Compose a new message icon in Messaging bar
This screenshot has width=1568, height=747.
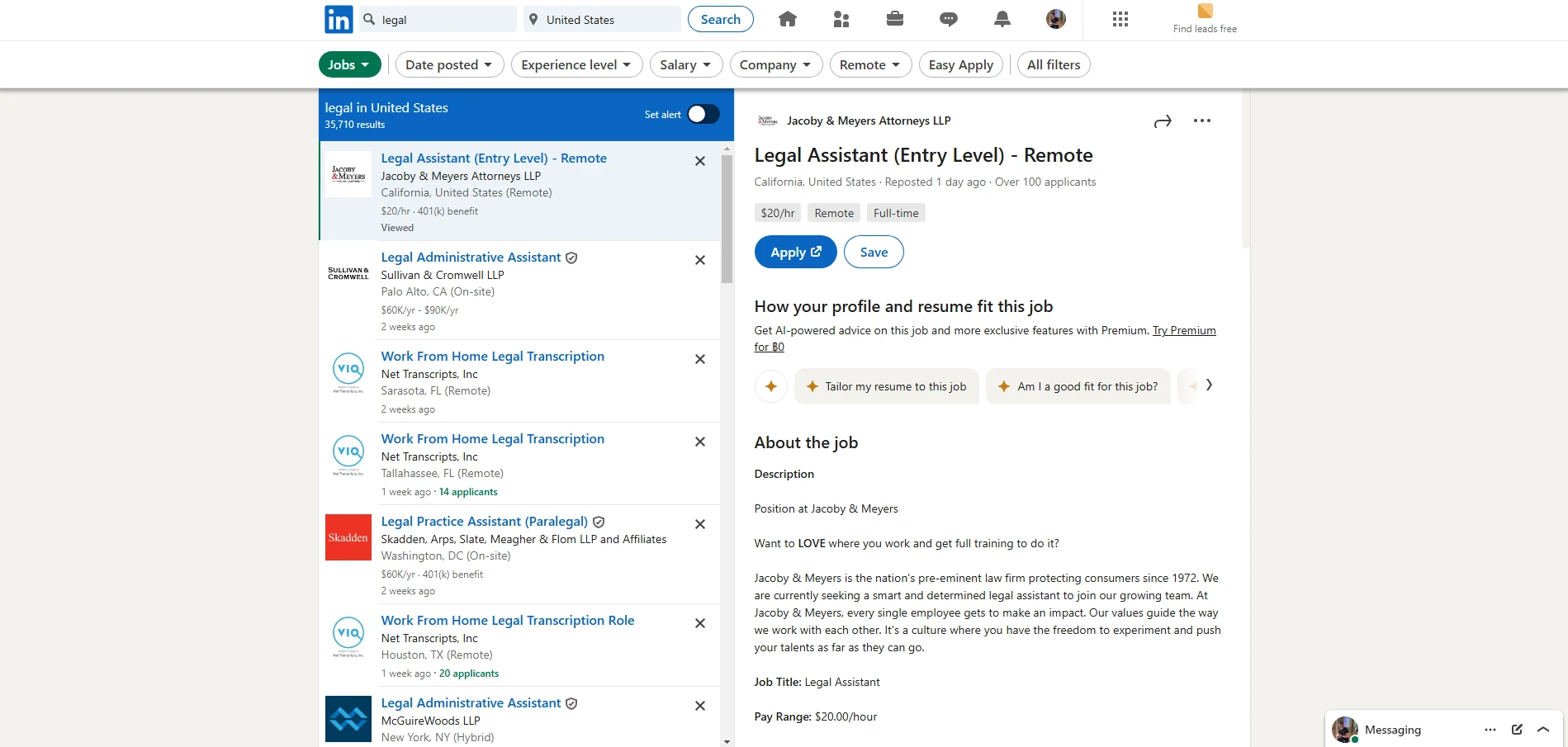click(1517, 730)
